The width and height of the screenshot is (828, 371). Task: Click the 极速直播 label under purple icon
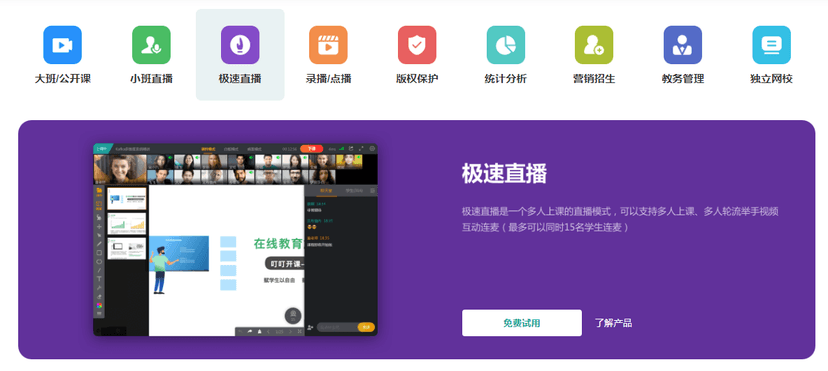pyautogui.click(x=240, y=79)
